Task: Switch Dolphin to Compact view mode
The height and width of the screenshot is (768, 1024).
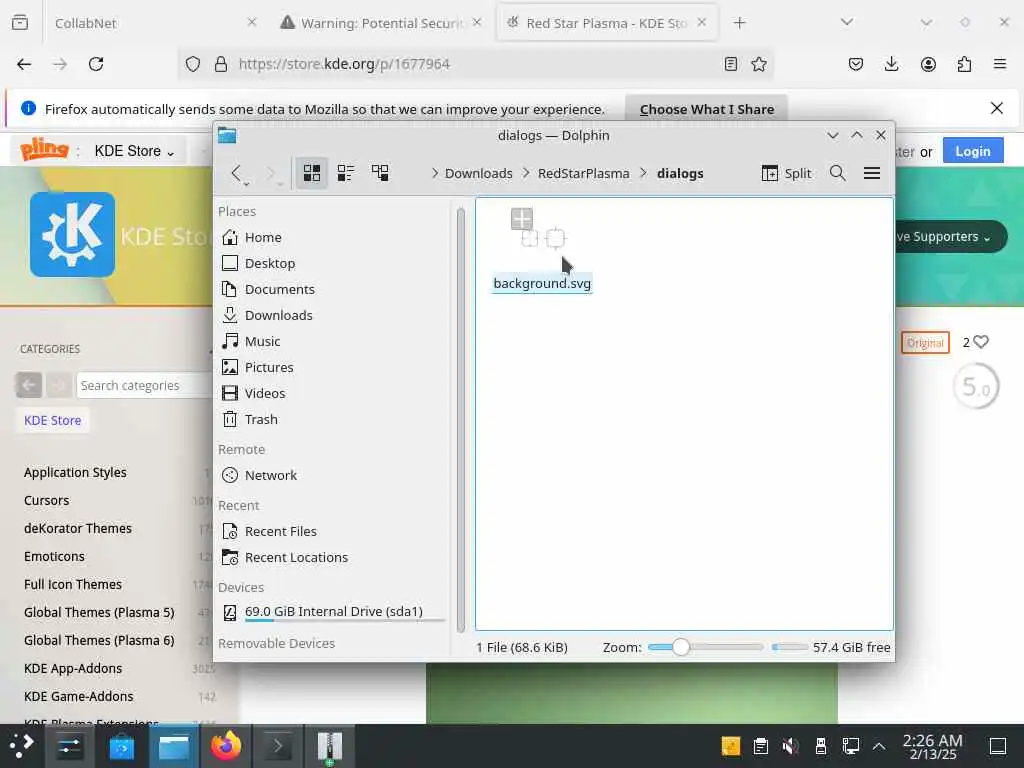Action: point(345,173)
